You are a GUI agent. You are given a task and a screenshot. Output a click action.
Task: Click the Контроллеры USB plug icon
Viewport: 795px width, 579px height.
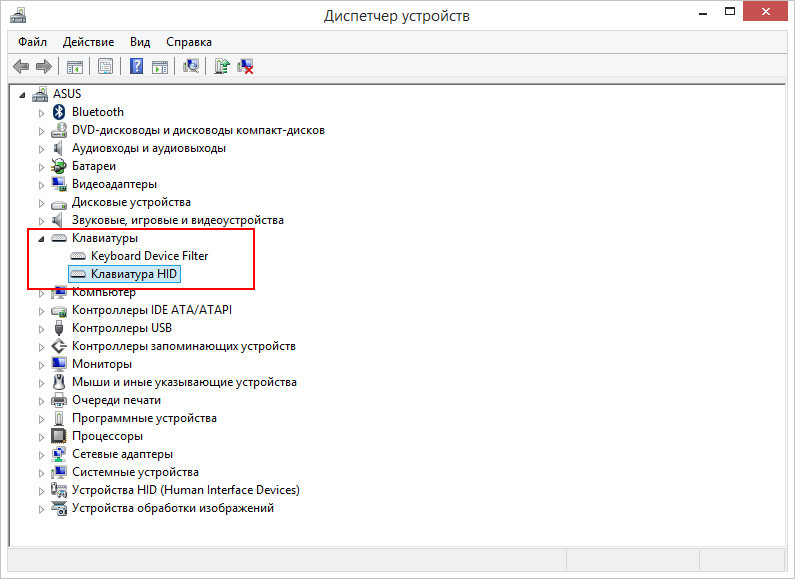pos(59,328)
